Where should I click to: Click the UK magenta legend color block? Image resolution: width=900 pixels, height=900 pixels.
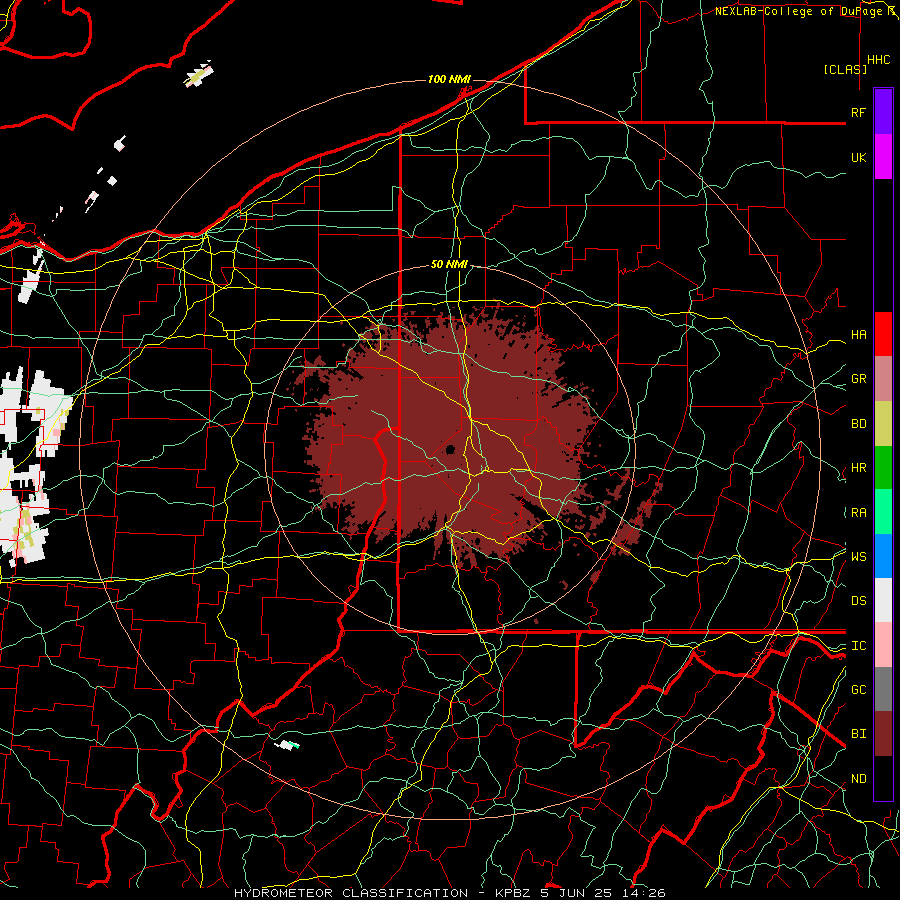point(883,157)
